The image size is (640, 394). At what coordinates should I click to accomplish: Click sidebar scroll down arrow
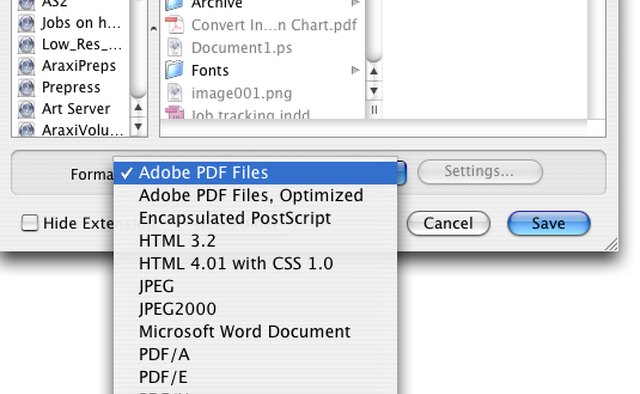138,127
